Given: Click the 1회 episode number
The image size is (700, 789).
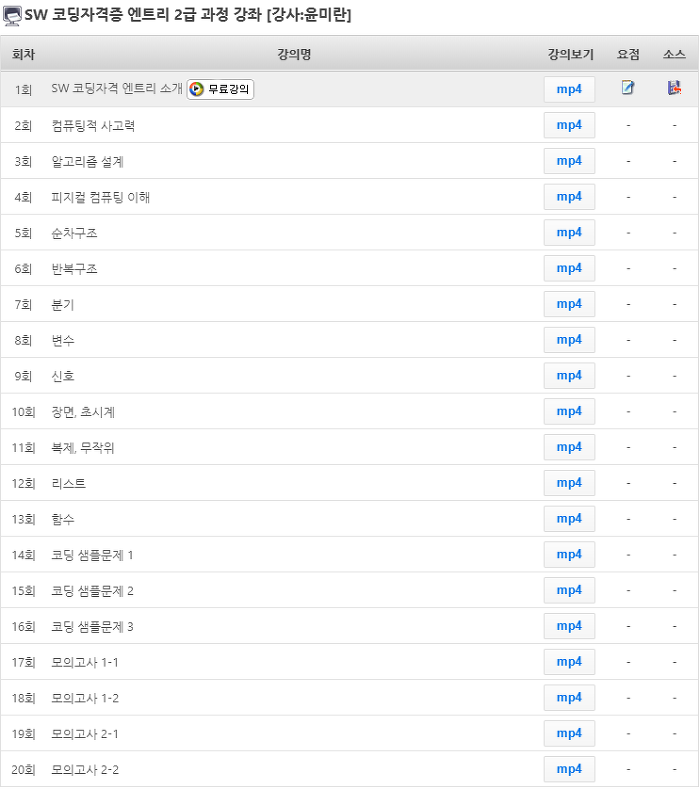Looking at the screenshot, I should [x=23, y=90].
